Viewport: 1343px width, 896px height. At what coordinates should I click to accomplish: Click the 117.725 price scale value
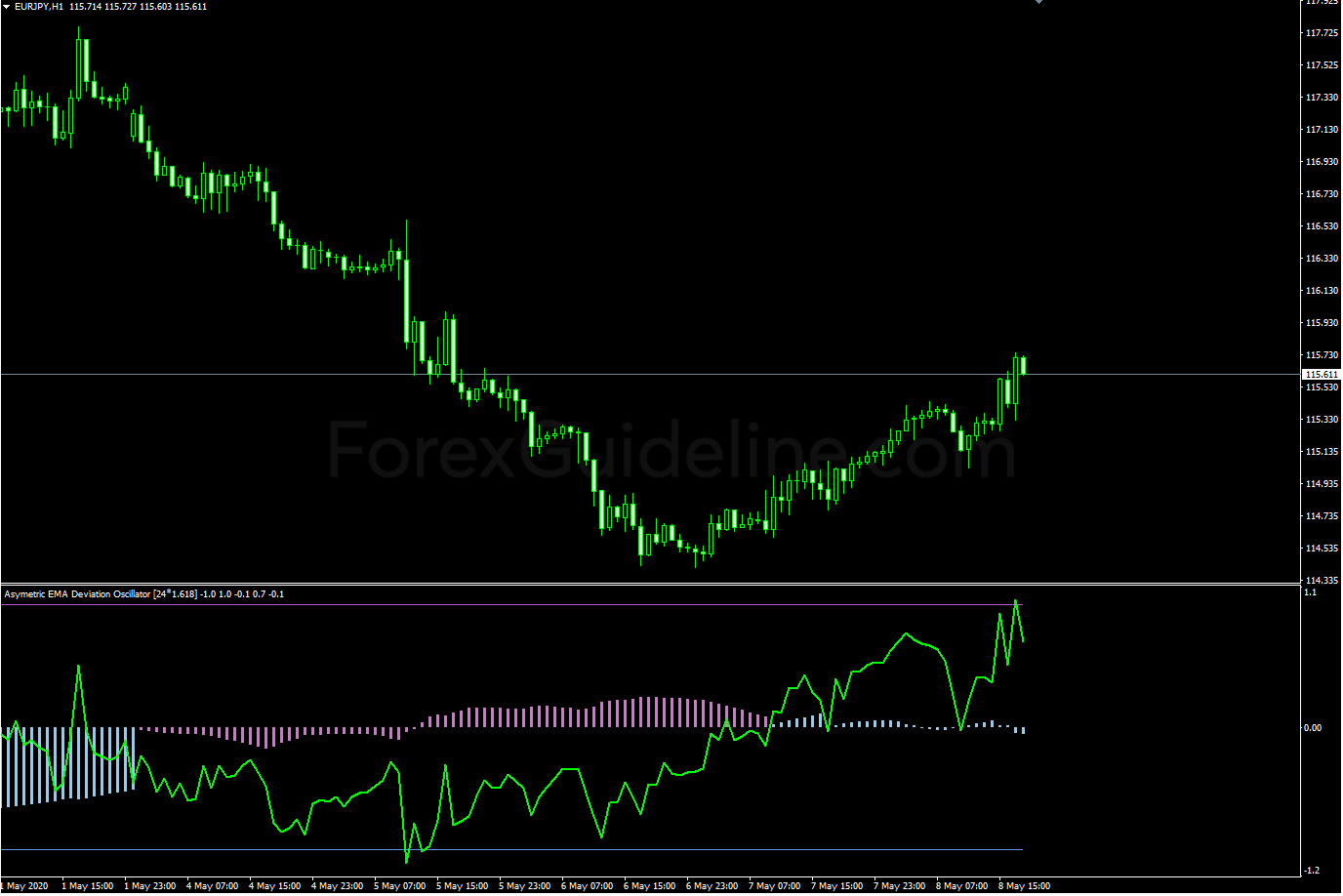tap(1321, 33)
